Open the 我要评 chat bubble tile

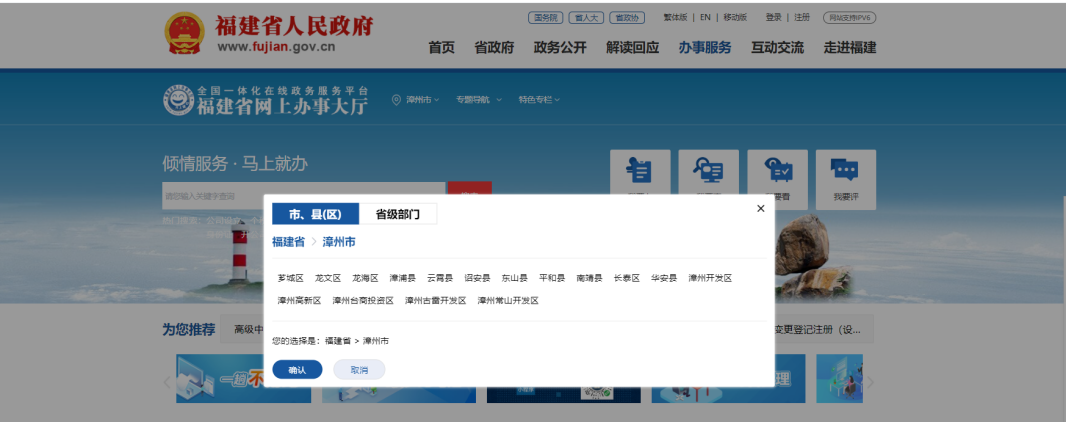tap(846, 179)
